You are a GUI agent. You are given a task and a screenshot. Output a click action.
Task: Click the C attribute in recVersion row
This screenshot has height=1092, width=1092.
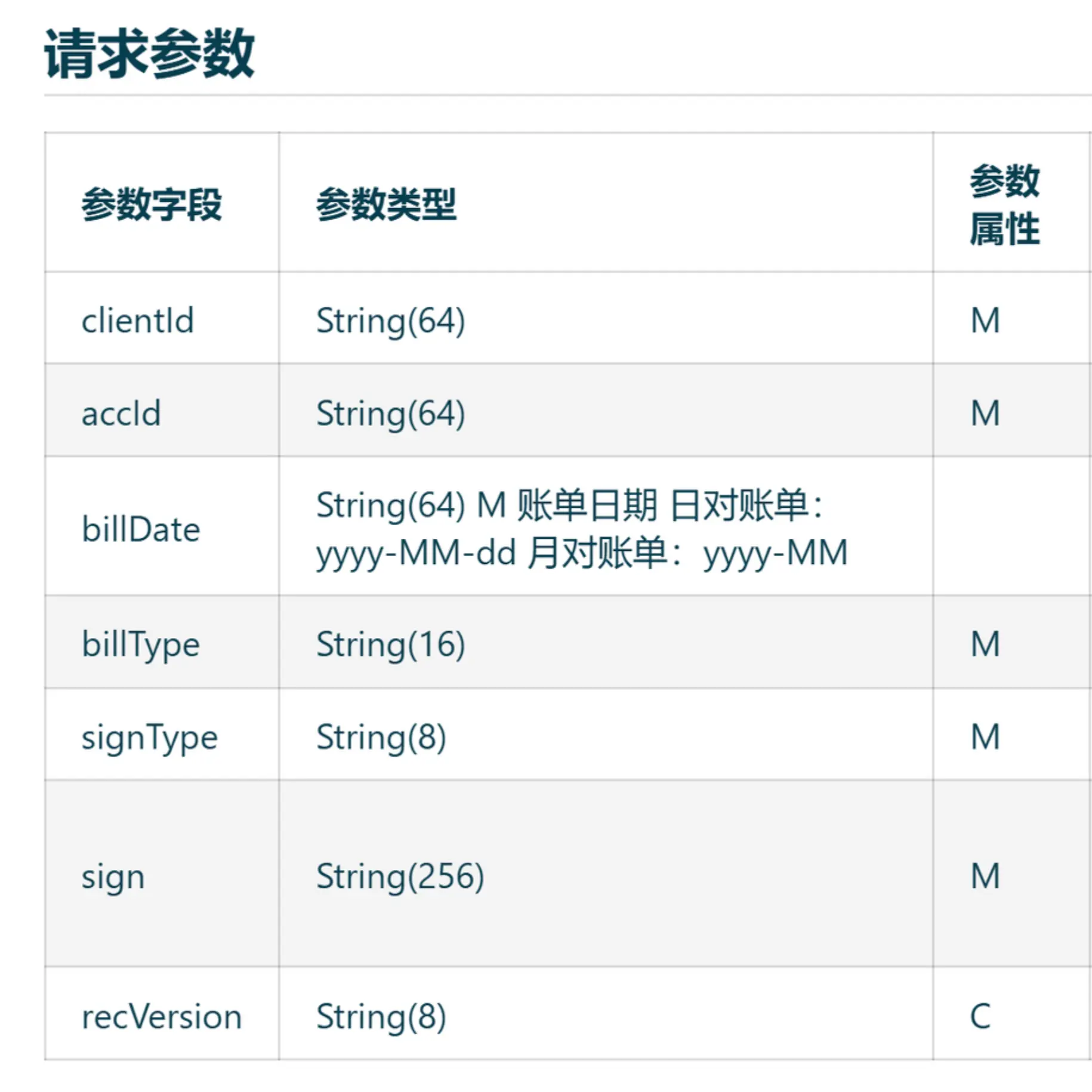click(980, 1017)
